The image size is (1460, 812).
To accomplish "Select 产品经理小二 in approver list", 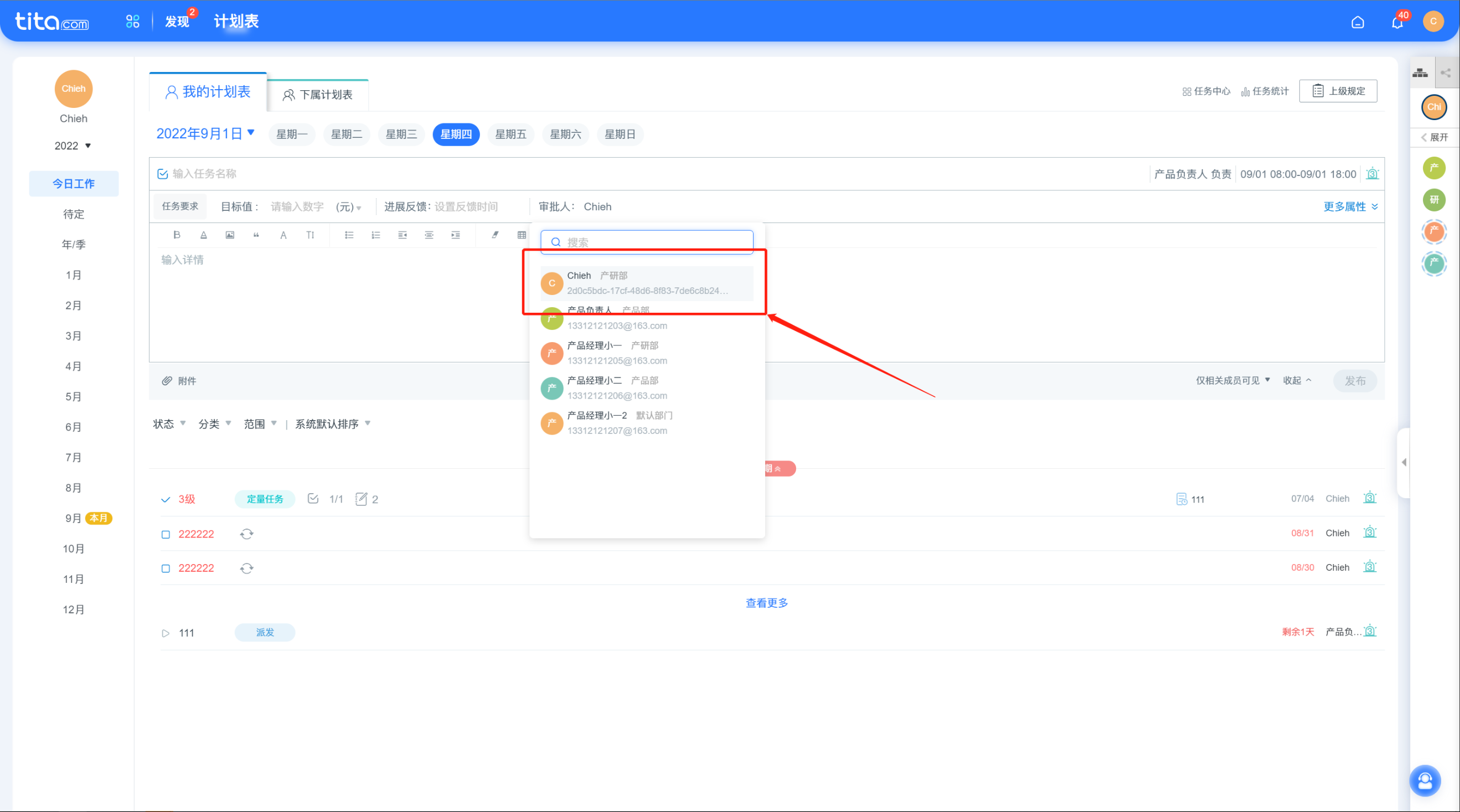I will [x=647, y=387].
